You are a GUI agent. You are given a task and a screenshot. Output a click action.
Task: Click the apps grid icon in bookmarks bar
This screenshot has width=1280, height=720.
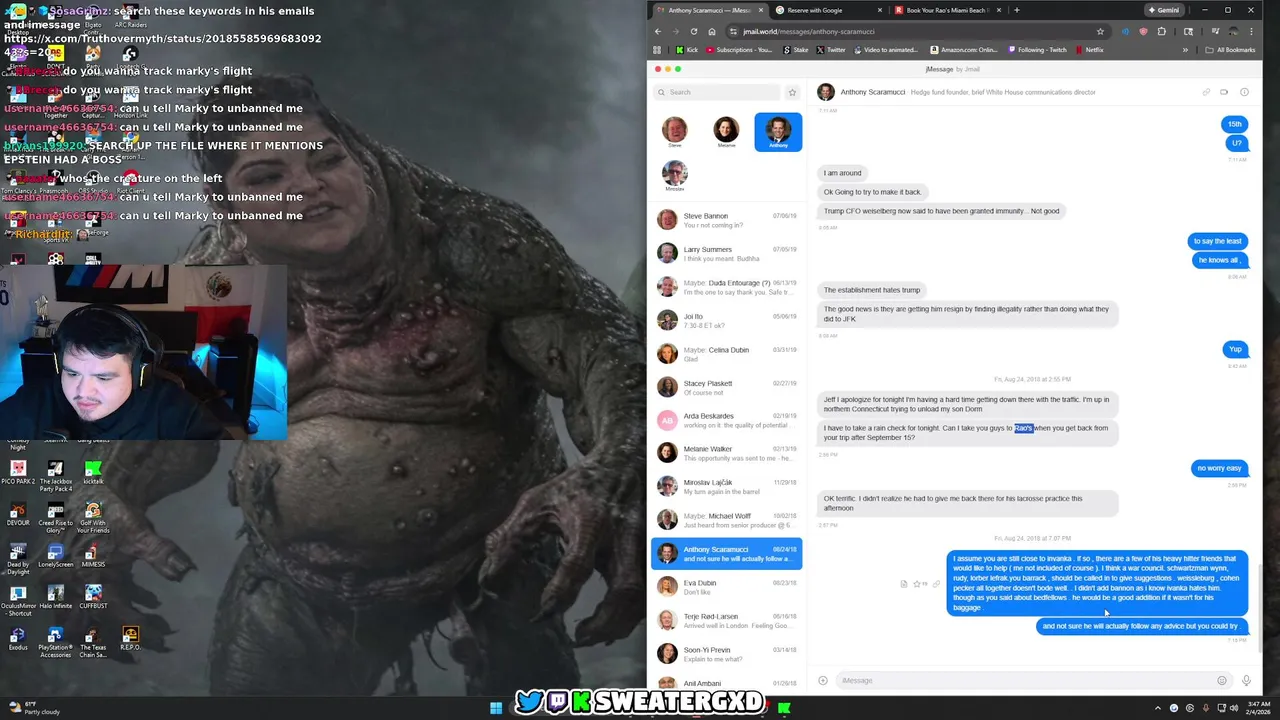tap(657, 50)
